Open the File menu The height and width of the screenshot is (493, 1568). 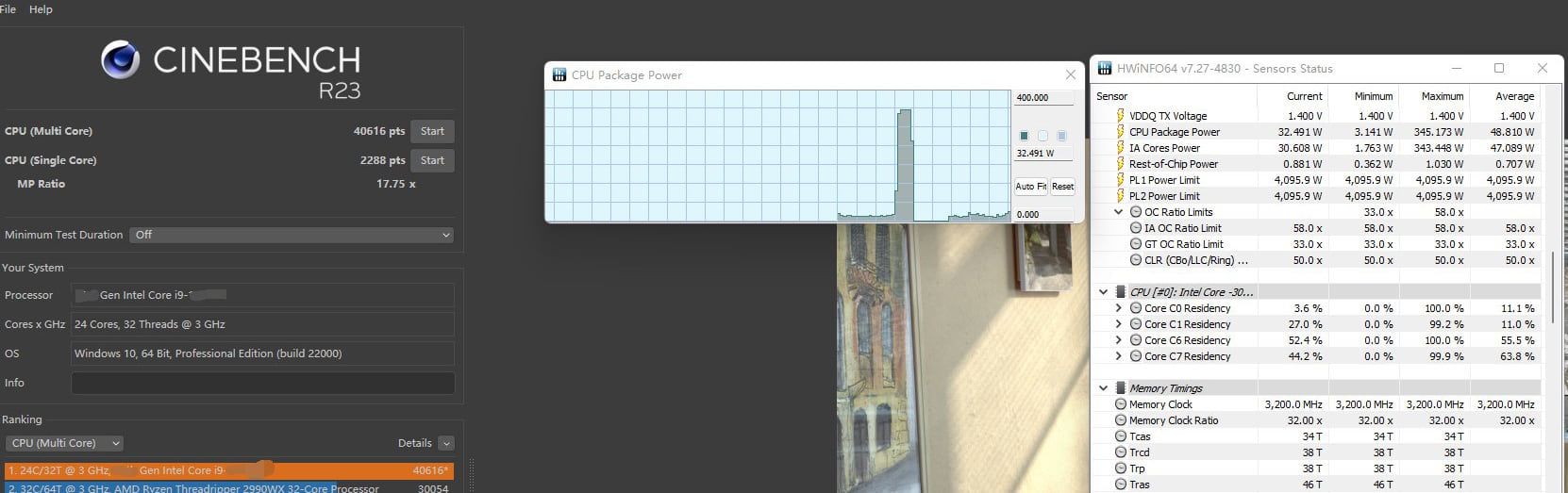[8, 9]
